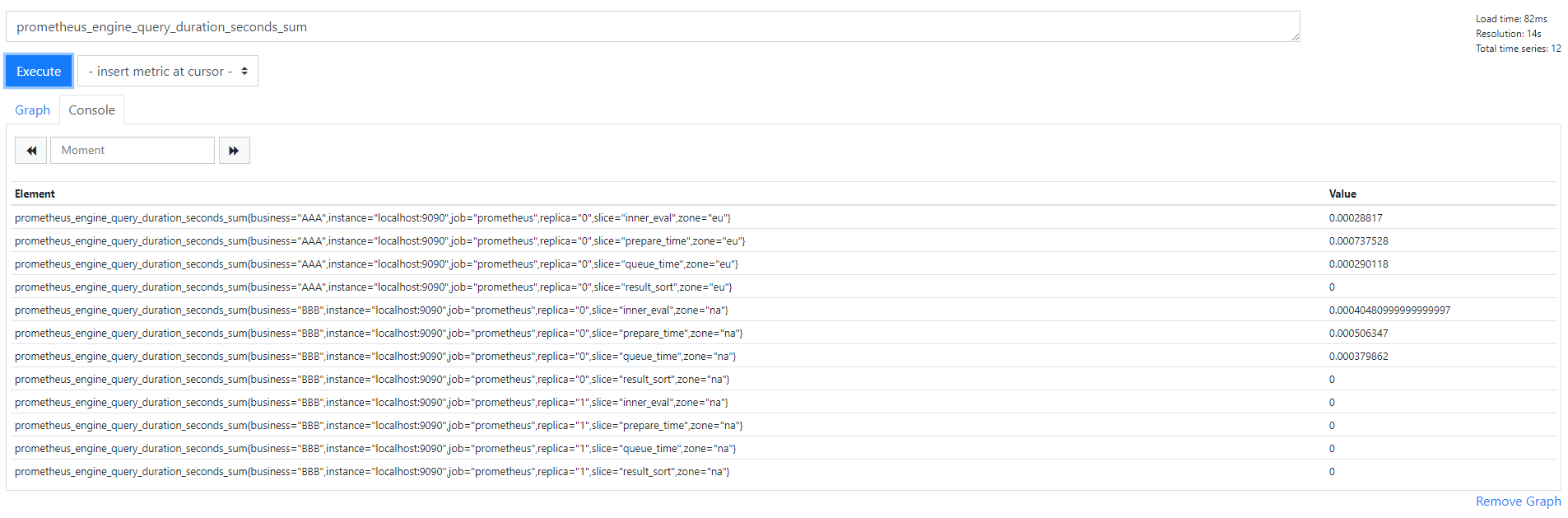This screenshot has height=518, width=1568.
Task: Click into the query expression text box
Action: point(652,27)
